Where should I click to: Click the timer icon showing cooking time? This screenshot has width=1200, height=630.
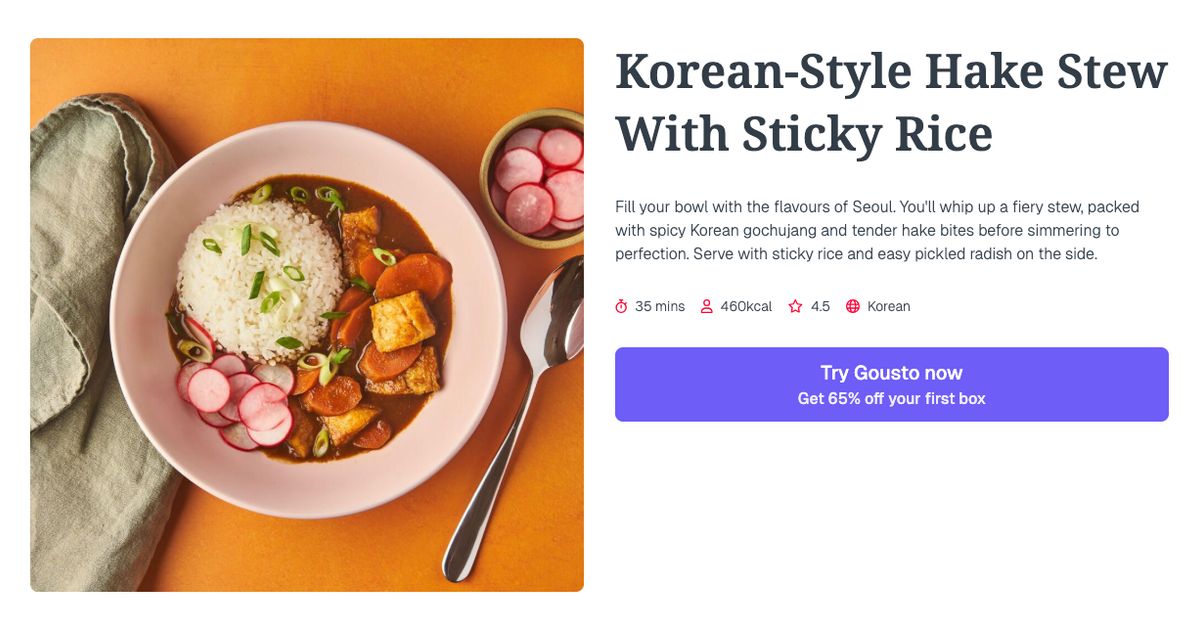tap(621, 306)
